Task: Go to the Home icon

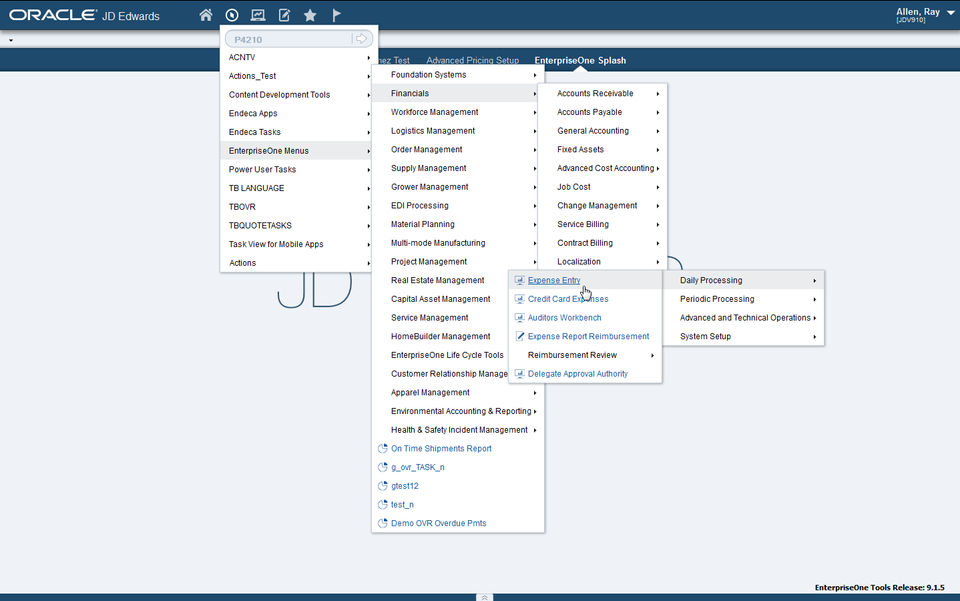Action: (x=206, y=15)
